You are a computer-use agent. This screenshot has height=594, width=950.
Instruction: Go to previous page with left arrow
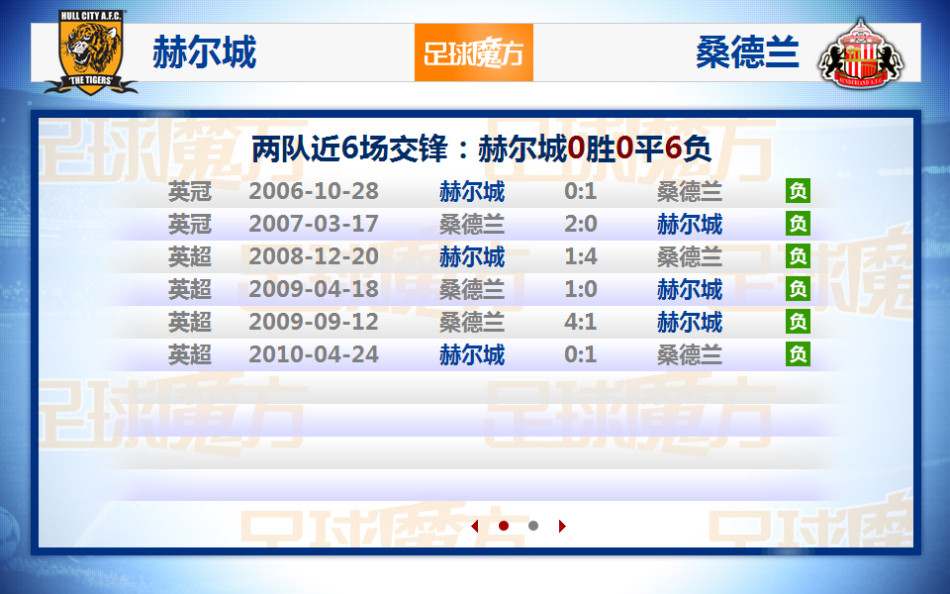tap(475, 526)
